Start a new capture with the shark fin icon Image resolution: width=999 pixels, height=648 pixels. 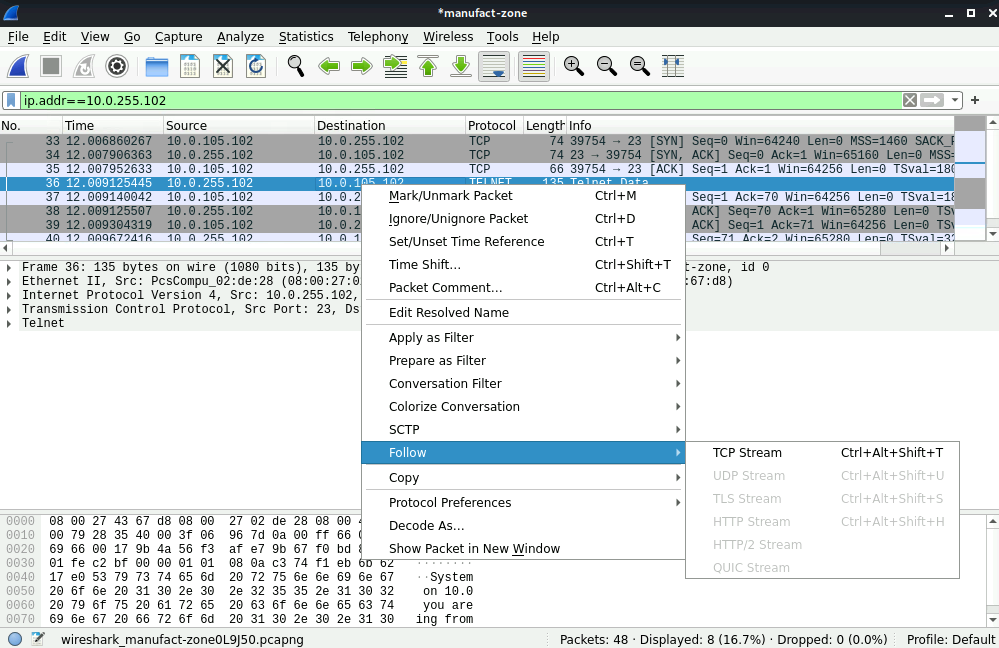(18, 66)
